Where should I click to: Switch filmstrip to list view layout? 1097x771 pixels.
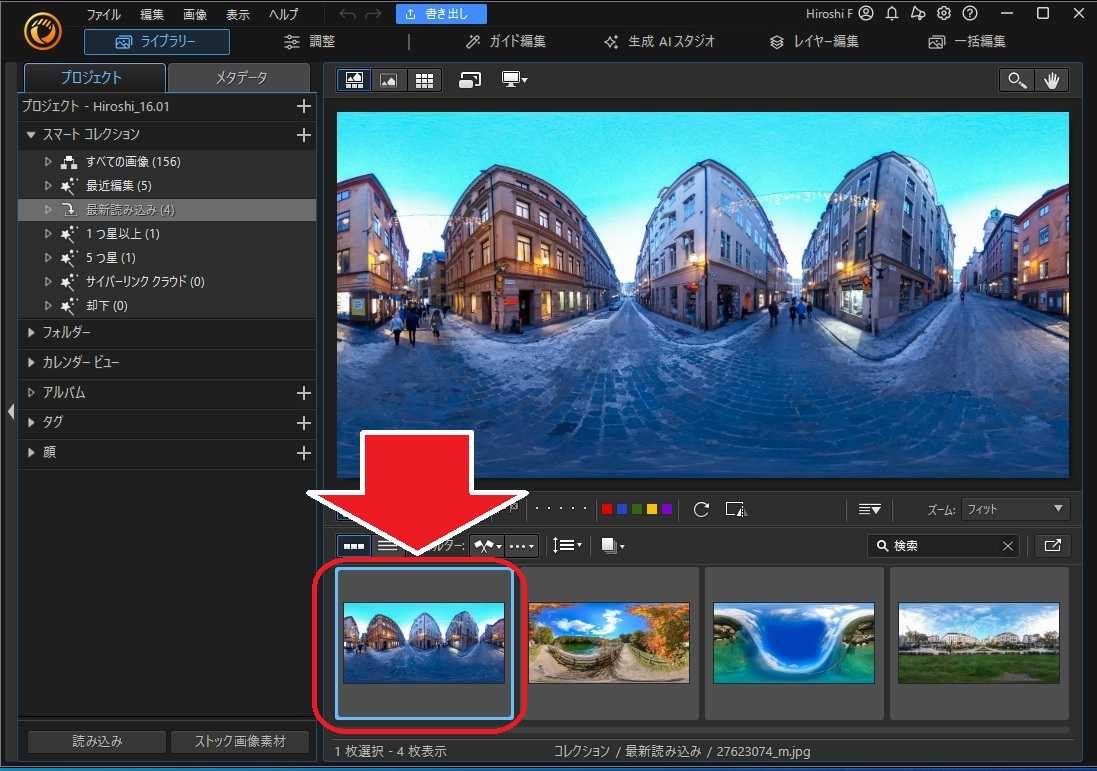coord(388,545)
